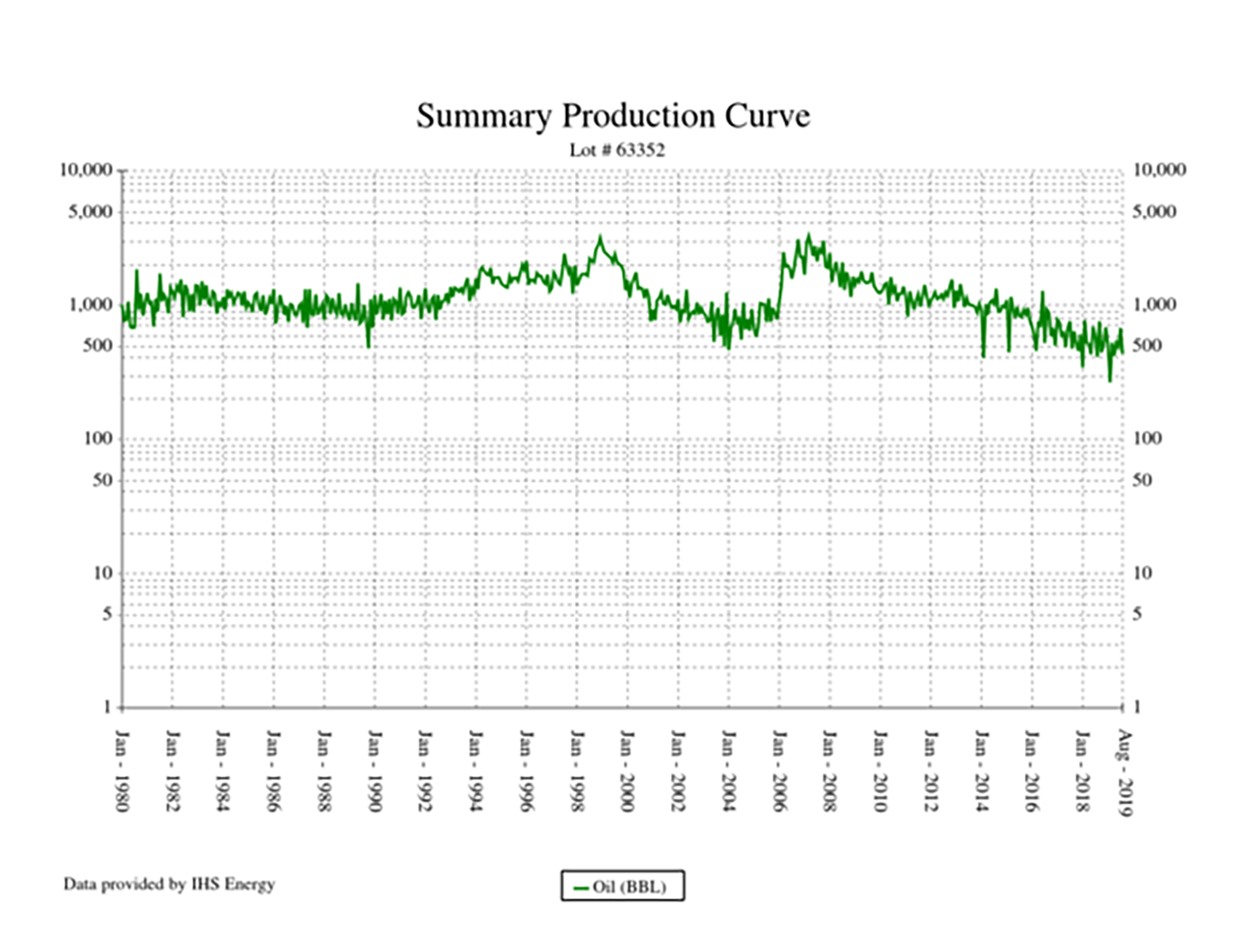Click x-axis label Jan - 2000

click(627, 770)
